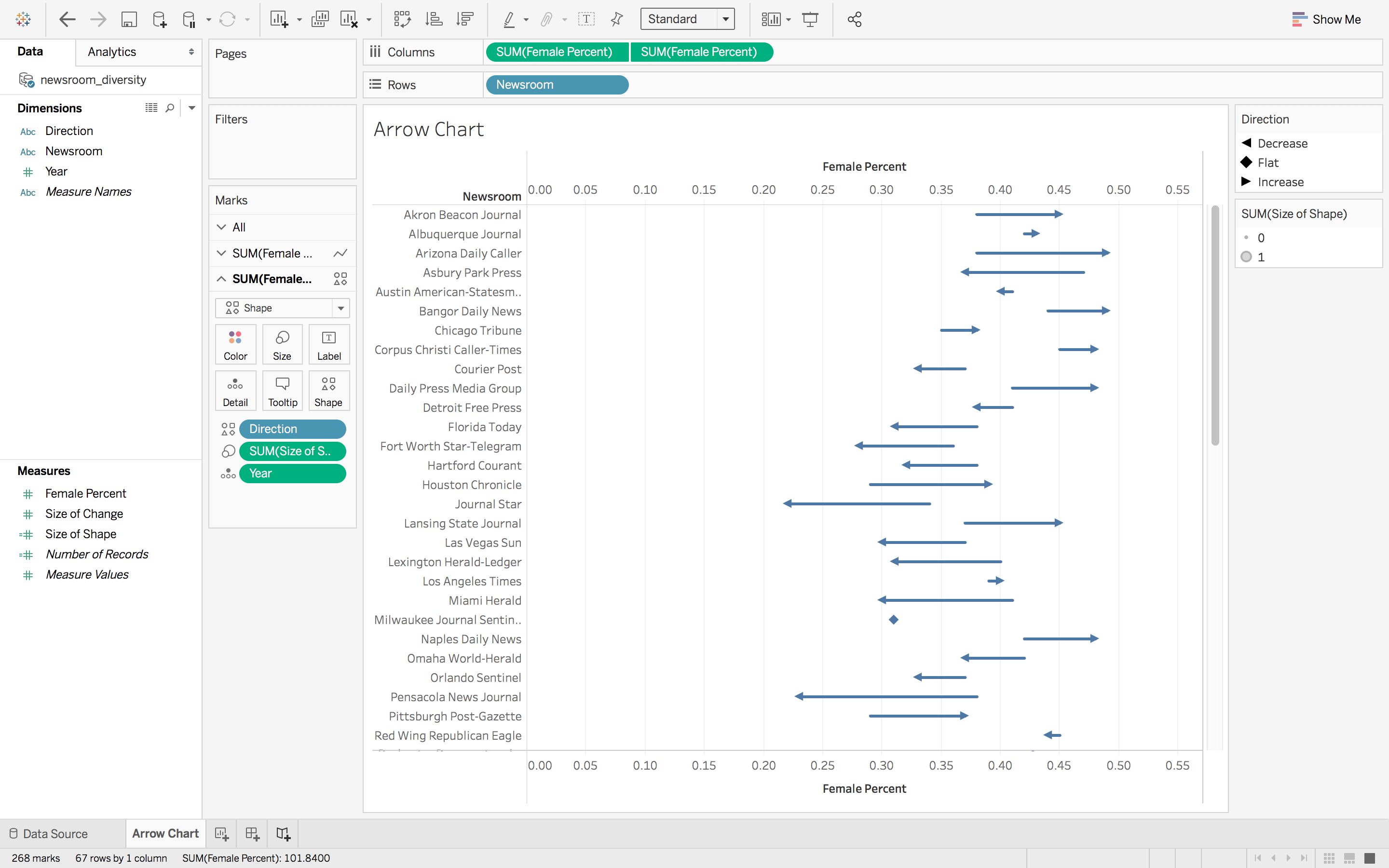Viewport: 1389px width, 868px height.
Task: Open the Show Me panel
Action: point(1326,19)
